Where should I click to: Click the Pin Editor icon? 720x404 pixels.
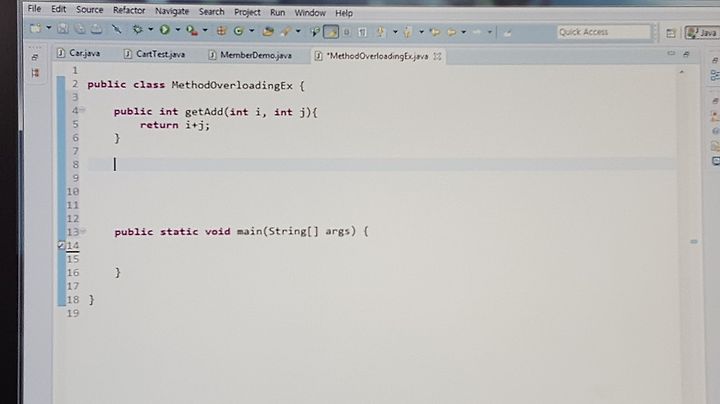(507, 33)
